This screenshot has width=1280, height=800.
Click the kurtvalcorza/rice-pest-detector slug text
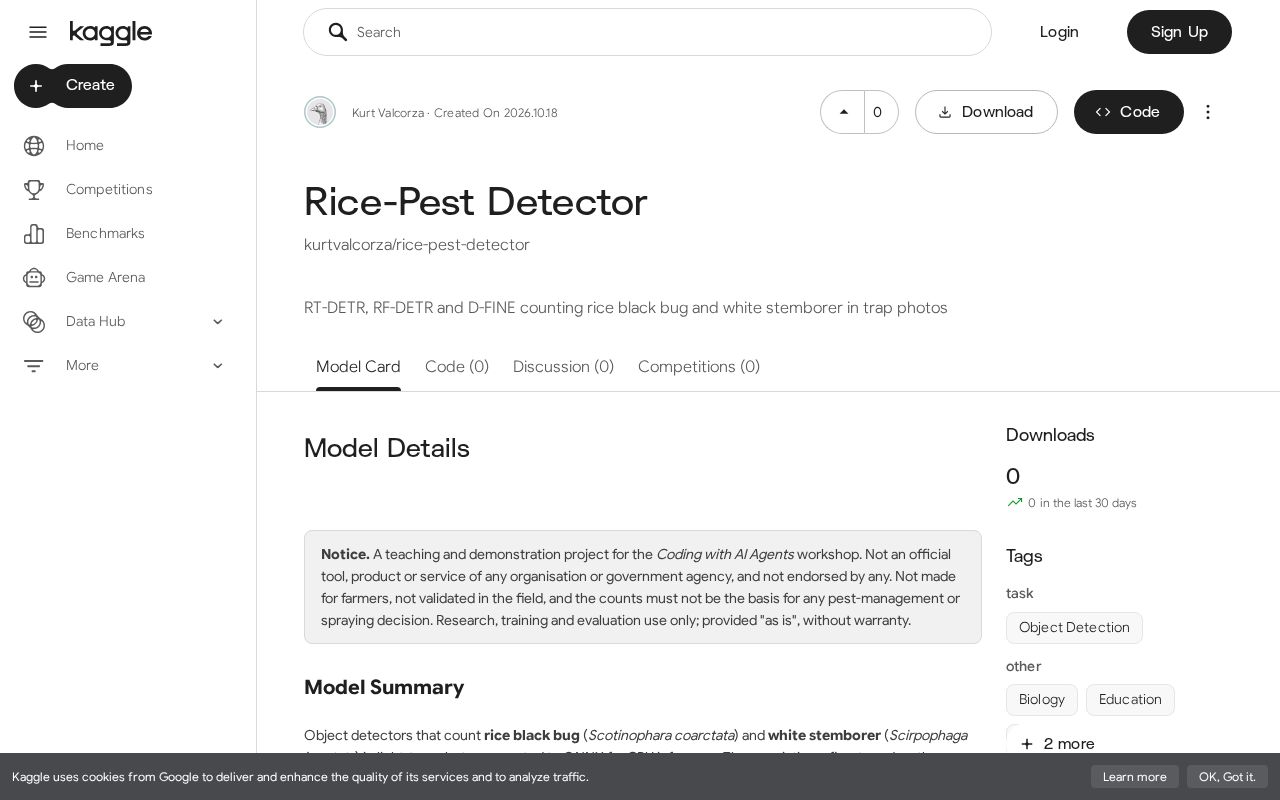coord(417,245)
